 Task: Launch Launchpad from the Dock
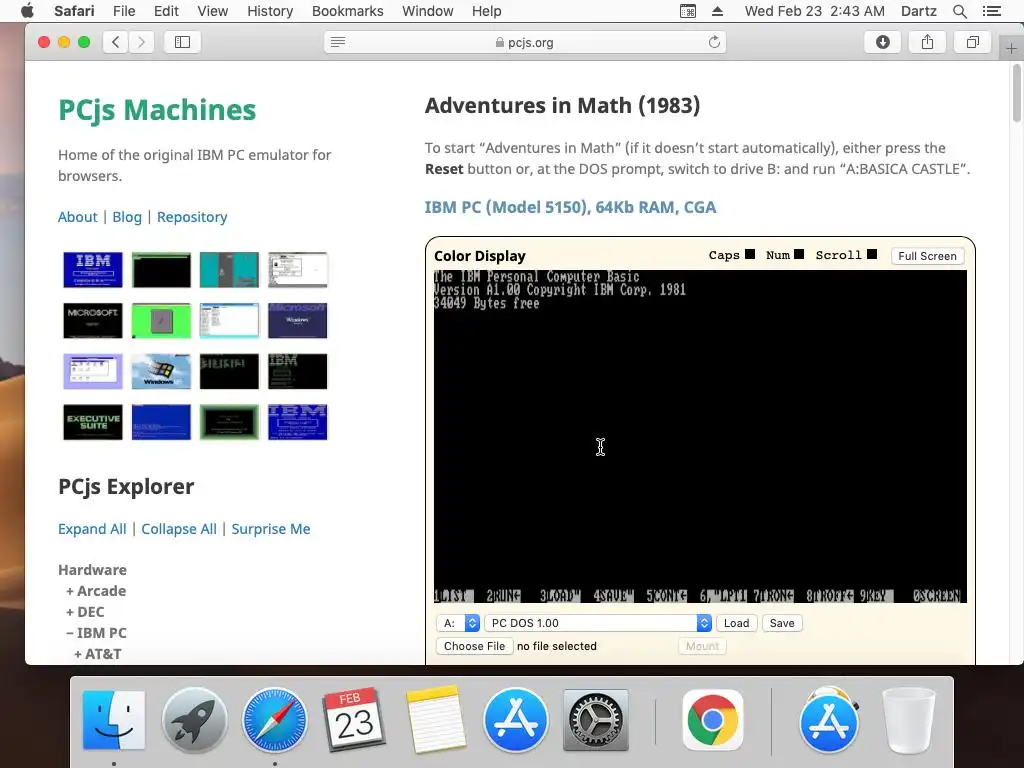point(195,720)
